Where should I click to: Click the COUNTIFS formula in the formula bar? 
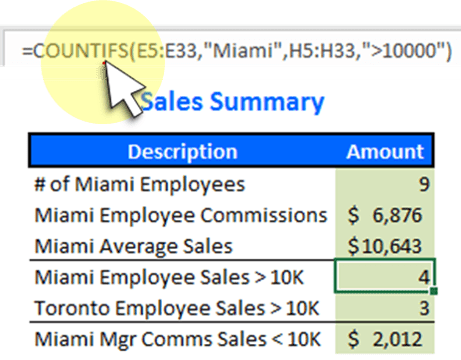237,51
